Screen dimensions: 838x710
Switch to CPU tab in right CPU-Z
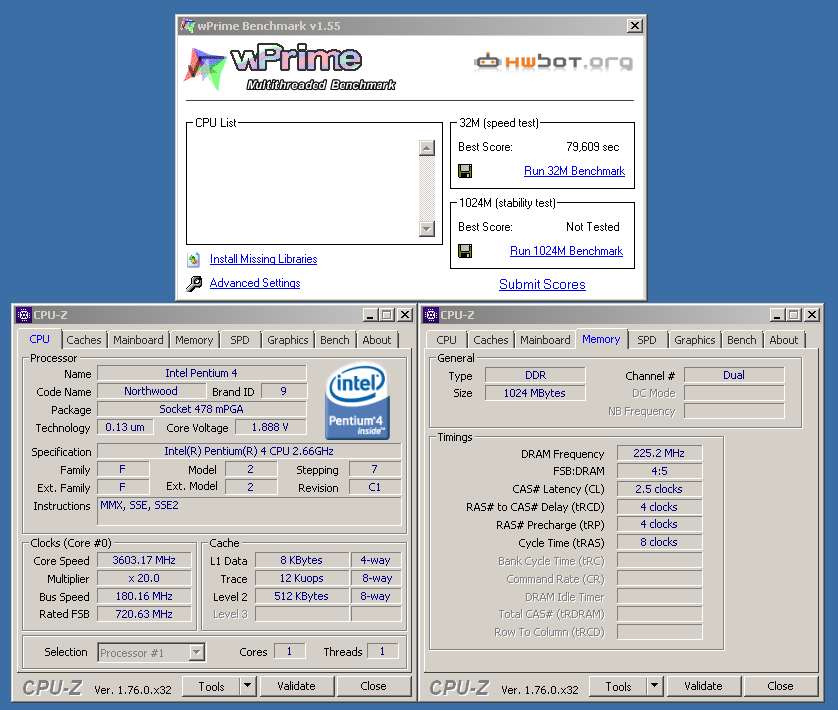click(x=446, y=340)
